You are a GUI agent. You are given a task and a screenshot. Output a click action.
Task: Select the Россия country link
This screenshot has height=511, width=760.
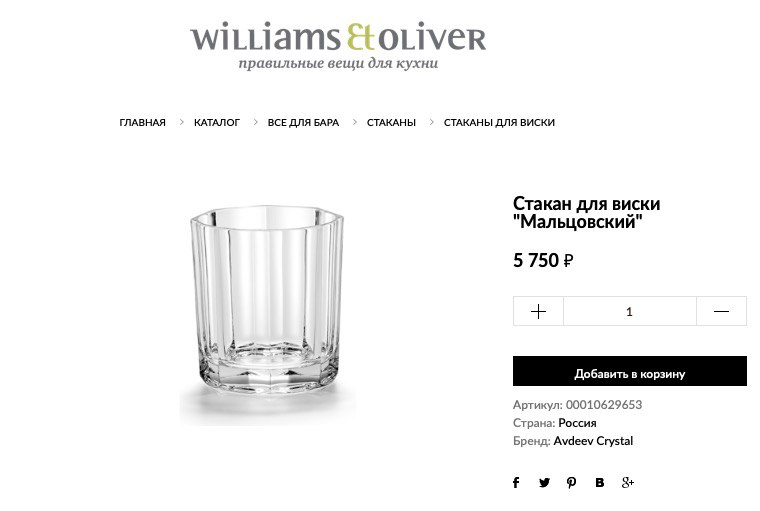coord(577,423)
